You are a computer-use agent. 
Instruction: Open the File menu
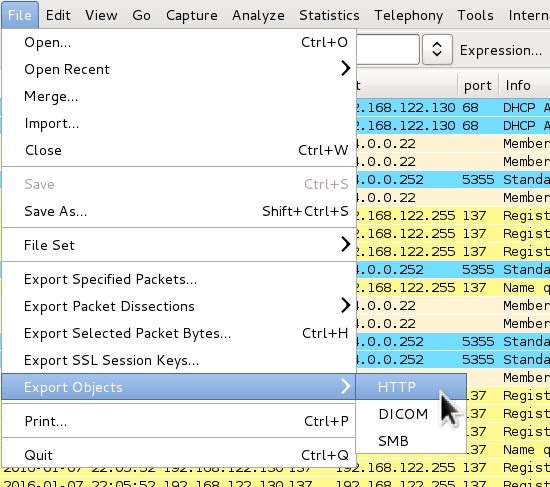click(20, 15)
